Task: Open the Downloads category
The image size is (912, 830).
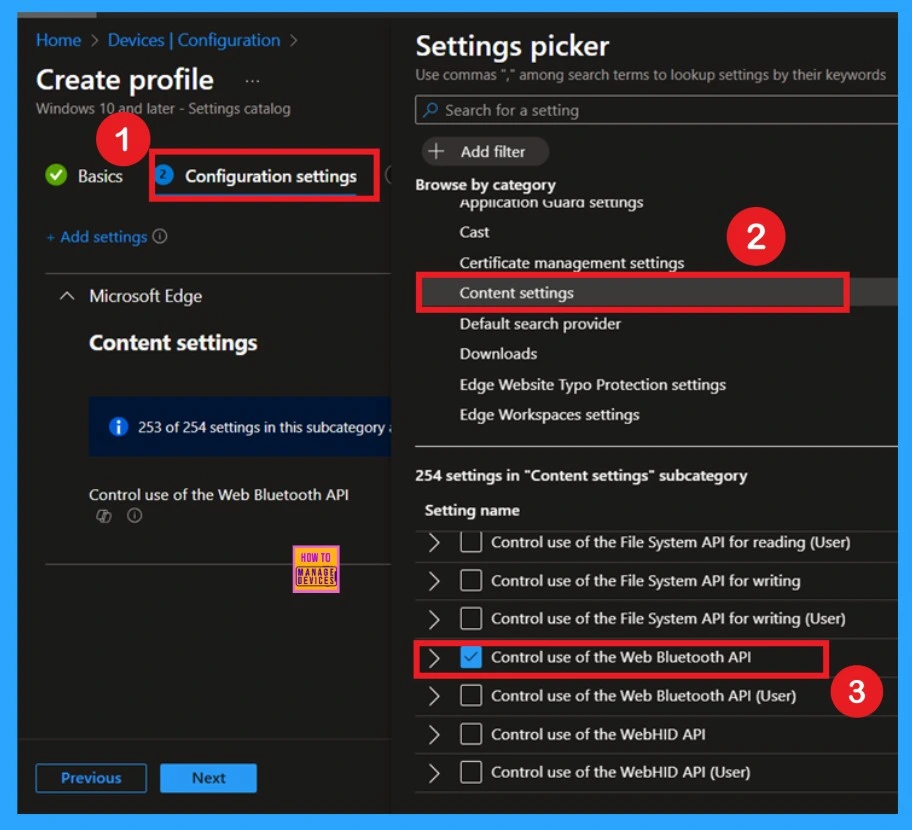Action: click(498, 354)
